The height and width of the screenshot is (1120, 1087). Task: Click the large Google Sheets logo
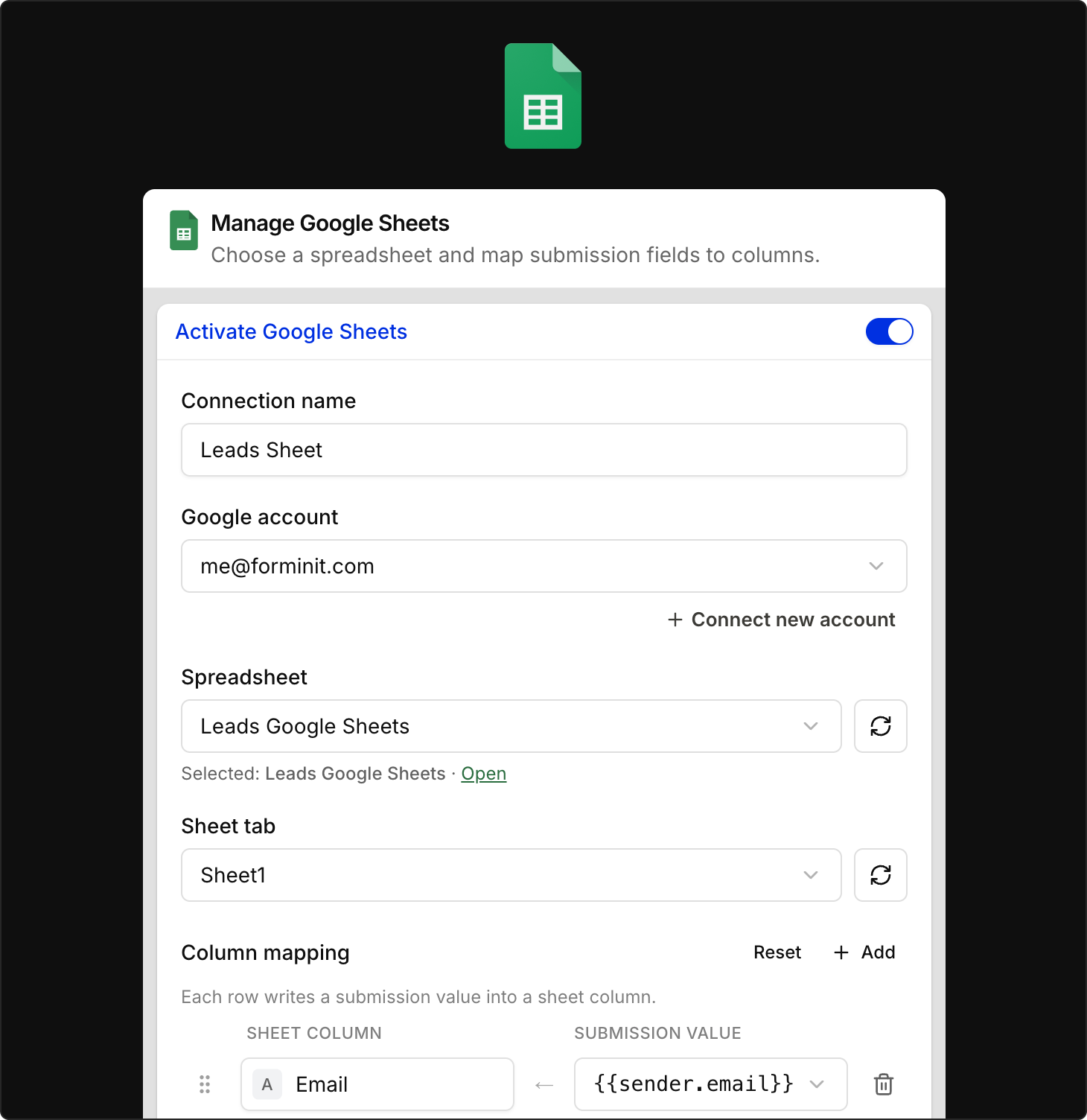pos(543,96)
